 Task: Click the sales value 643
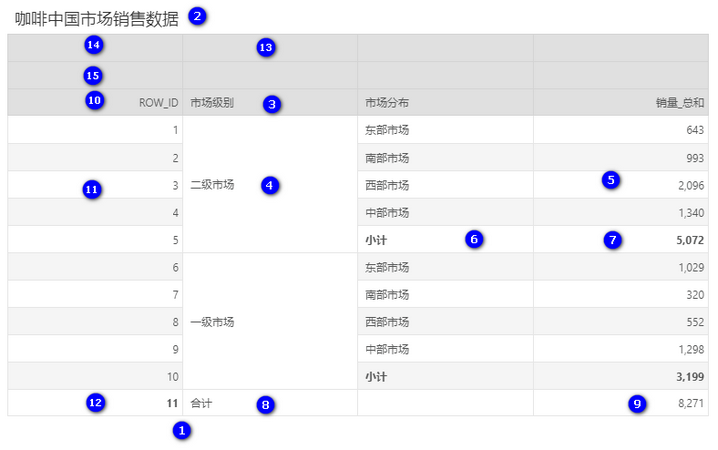[x=695, y=130]
